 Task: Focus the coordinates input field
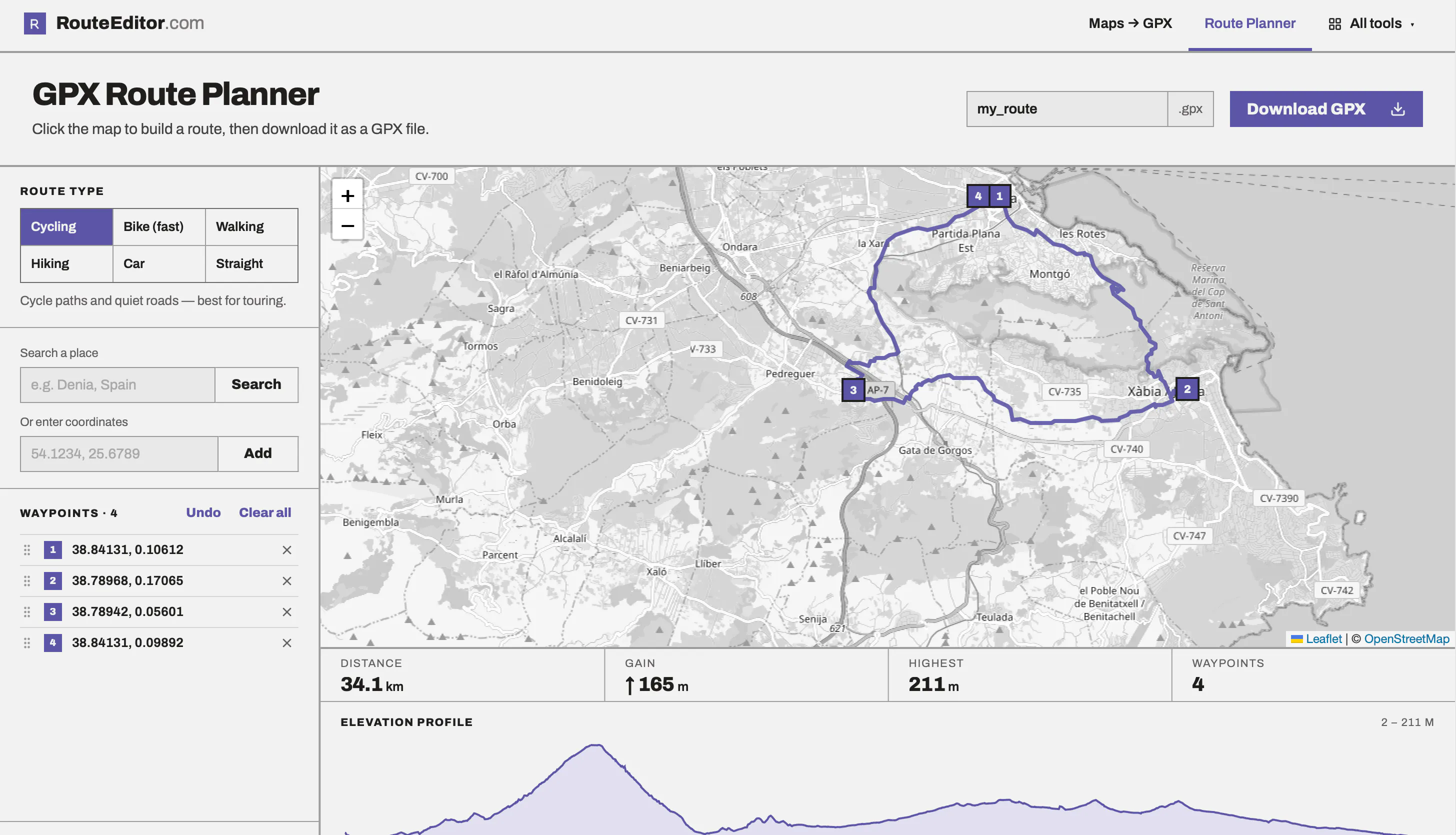pos(119,453)
